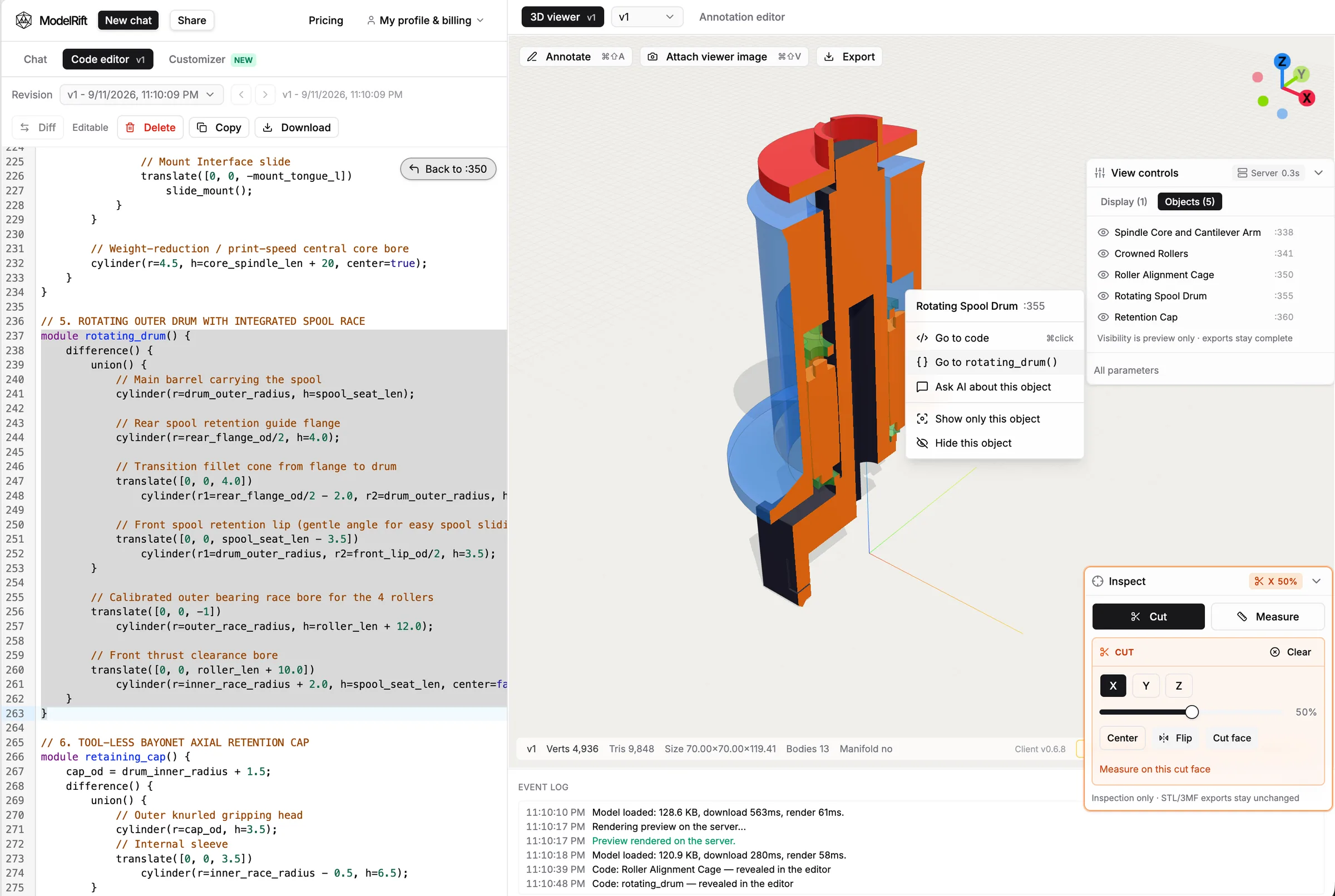1335x896 pixels.
Task: Click the Annotate pencil icon
Action: (x=532, y=57)
